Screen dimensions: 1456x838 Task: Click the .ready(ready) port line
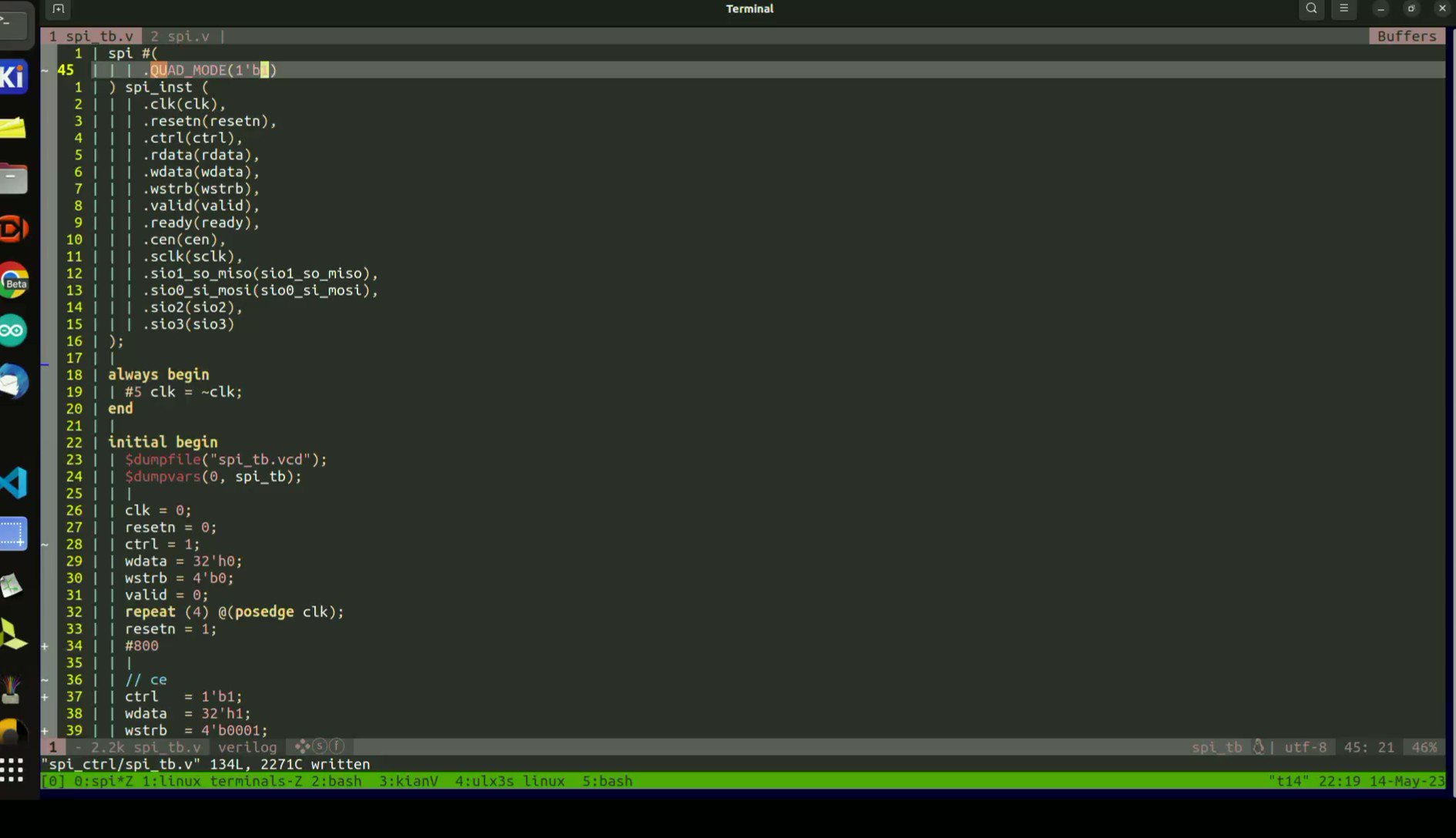tap(201, 222)
